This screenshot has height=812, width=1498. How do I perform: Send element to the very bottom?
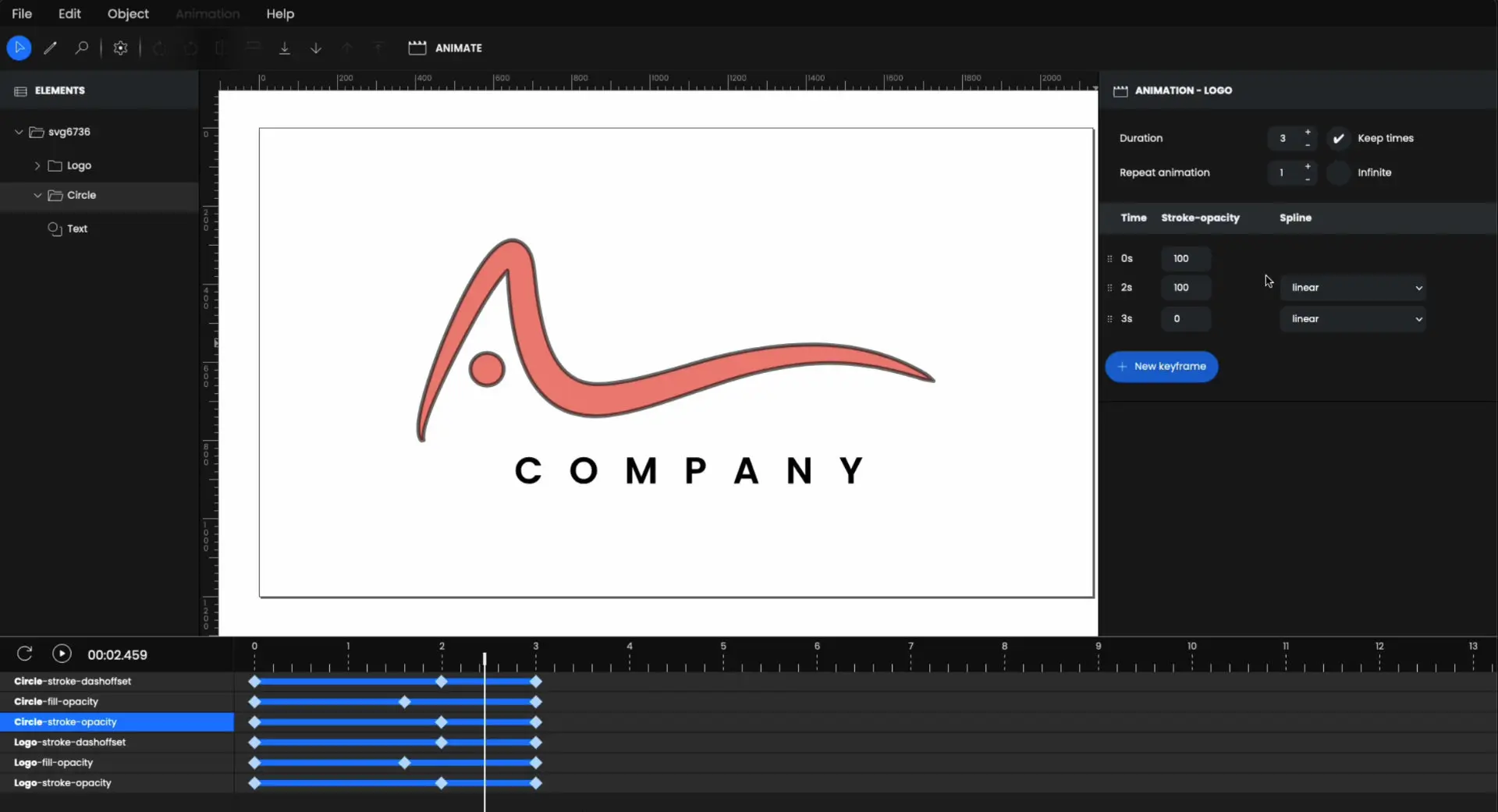coord(285,48)
